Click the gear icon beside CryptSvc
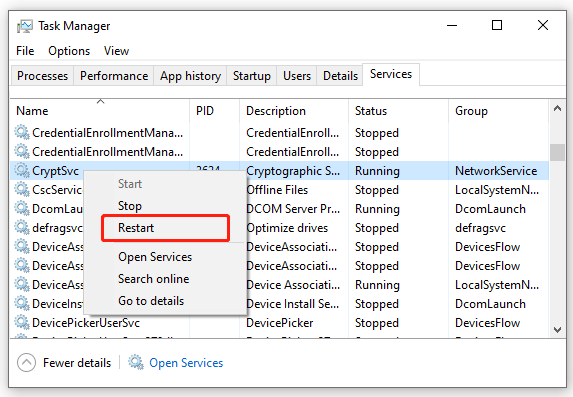This screenshot has height=397, width=573. (22, 170)
